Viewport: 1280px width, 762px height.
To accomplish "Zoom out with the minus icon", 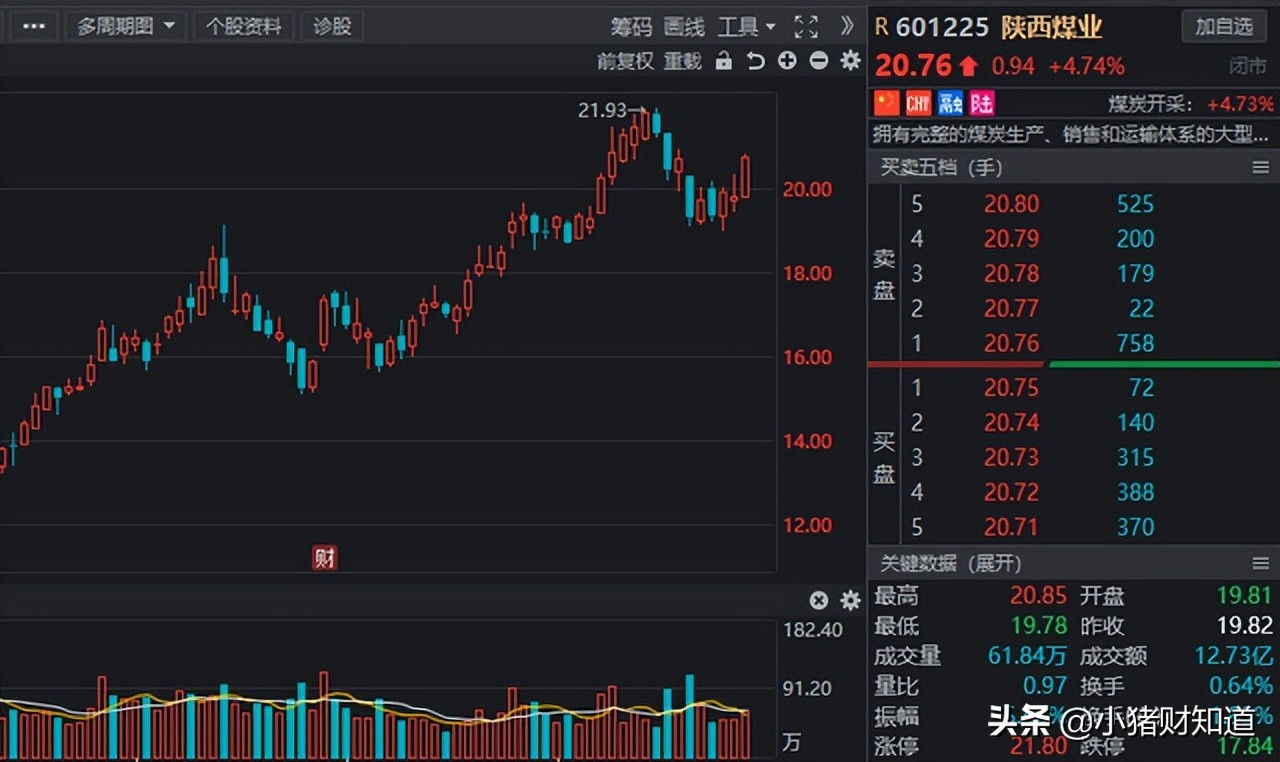I will [x=818, y=61].
